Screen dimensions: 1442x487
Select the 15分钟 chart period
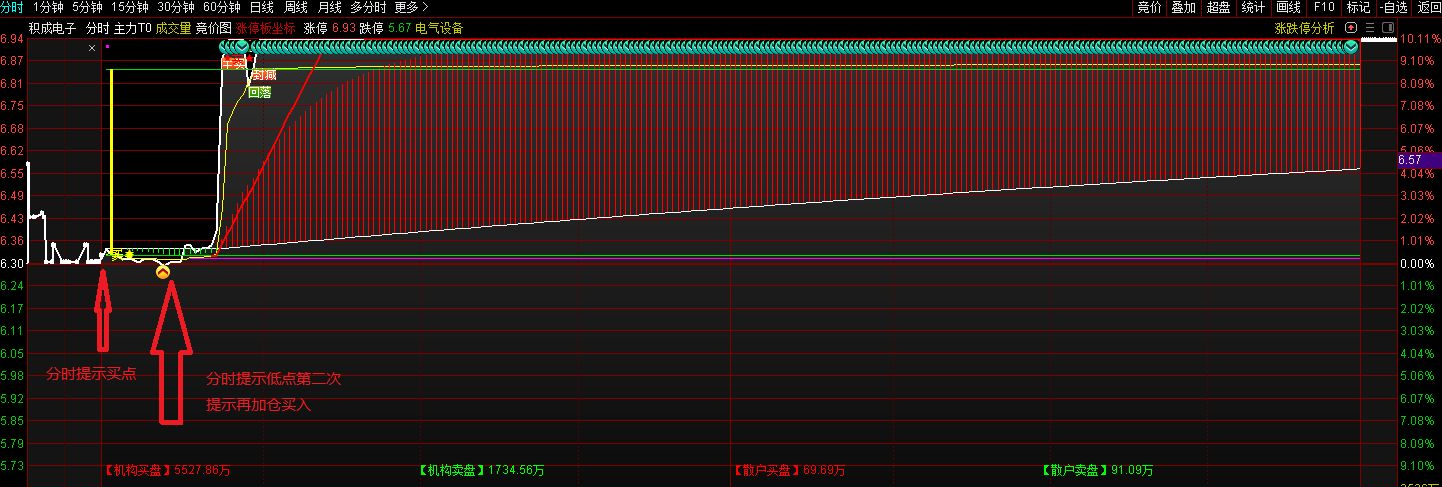(x=129, y=7)
